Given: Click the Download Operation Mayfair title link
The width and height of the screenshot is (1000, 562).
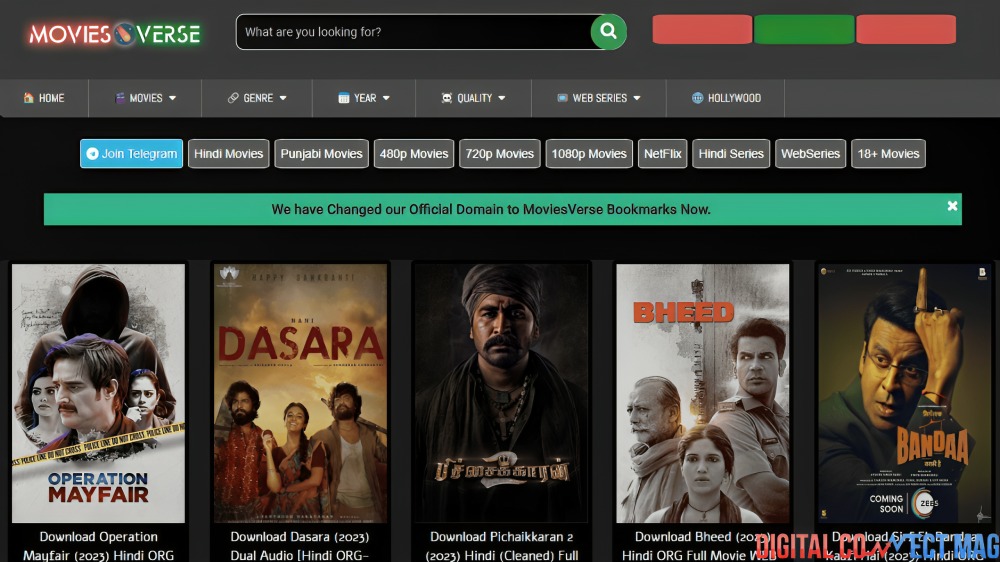Looking at the screenshot, I should 98,546.
